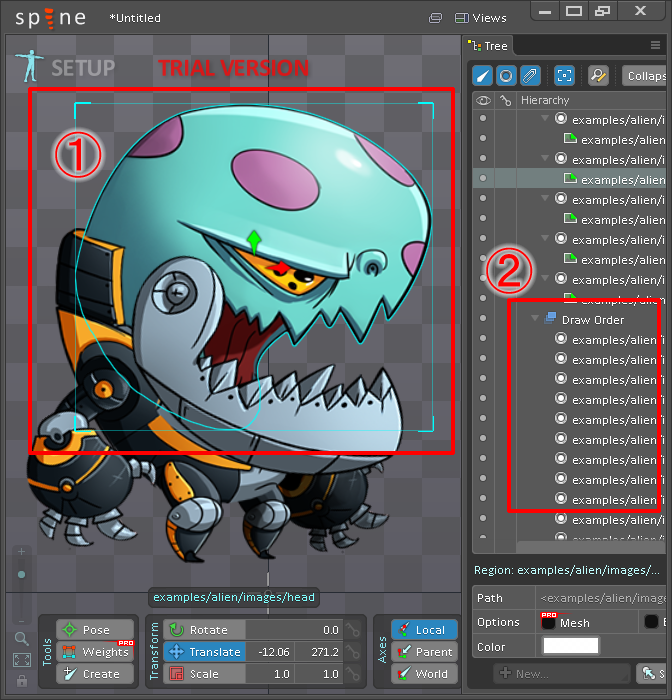This screenshot has width=672, height=700.
Task: Toggle the slots circle filter icon
Action: 506,75
